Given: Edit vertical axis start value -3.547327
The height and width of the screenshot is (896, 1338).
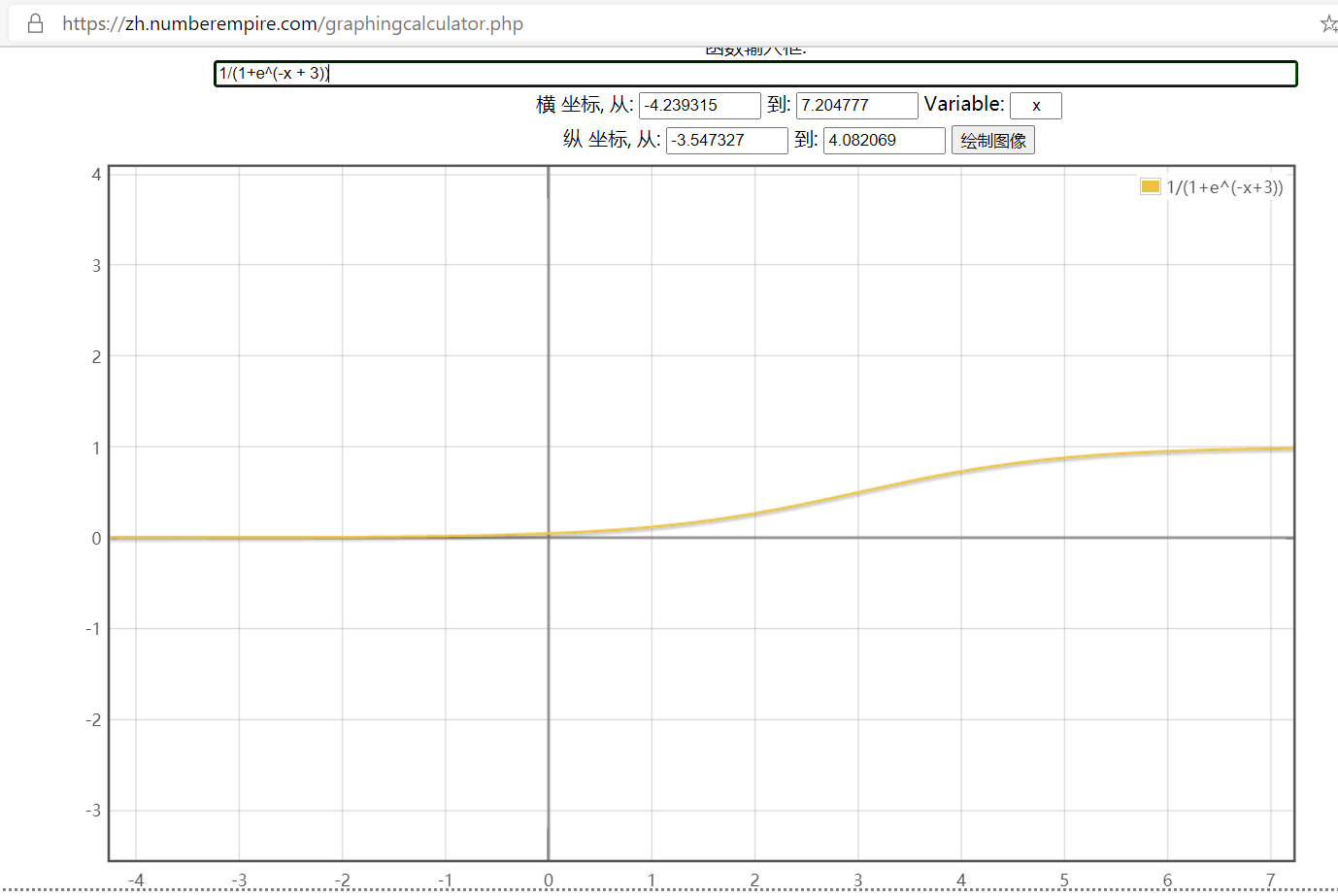Looking at the screenshot, I should [726, 140].
